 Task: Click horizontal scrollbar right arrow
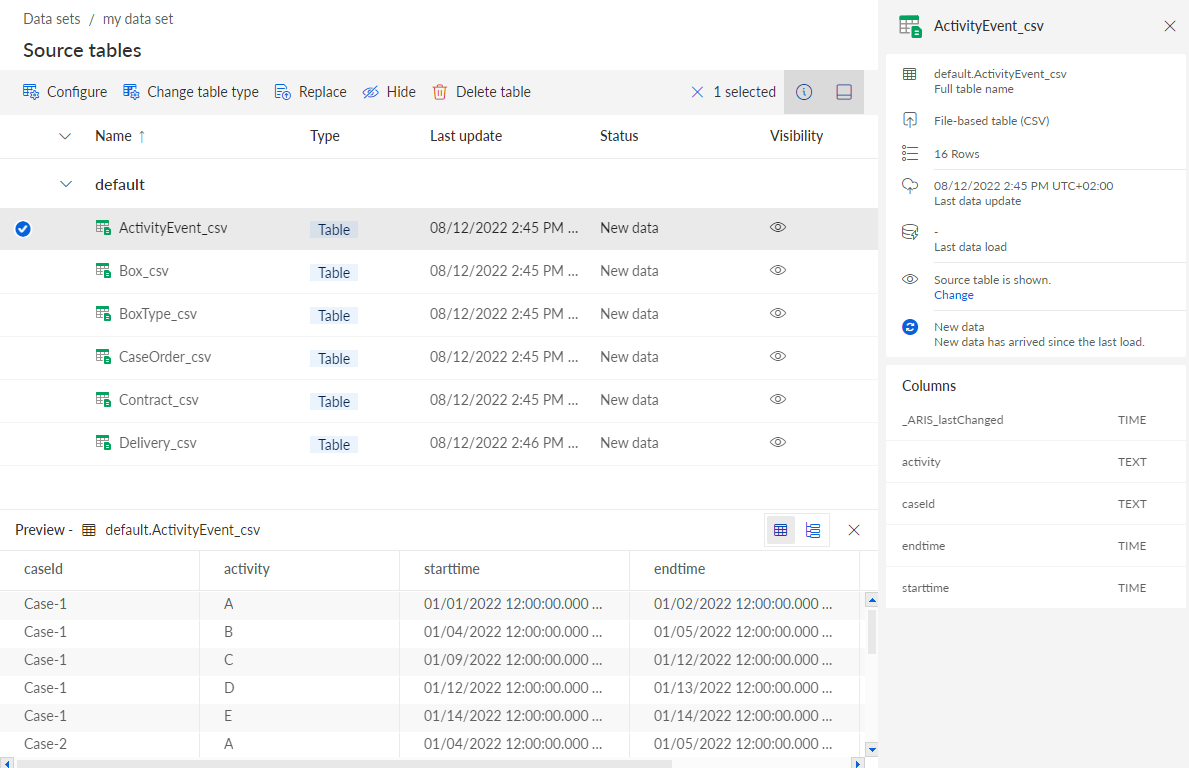point(858,763)
